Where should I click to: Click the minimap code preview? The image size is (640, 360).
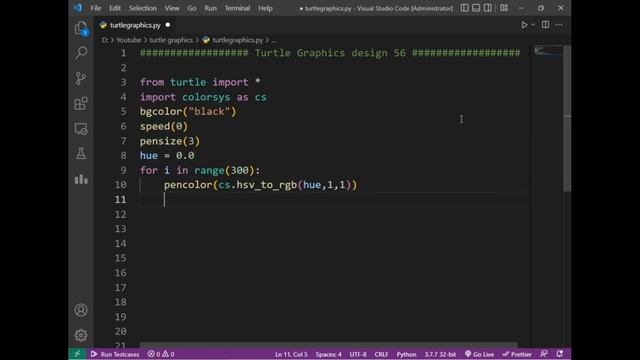(x=548, y=50)
